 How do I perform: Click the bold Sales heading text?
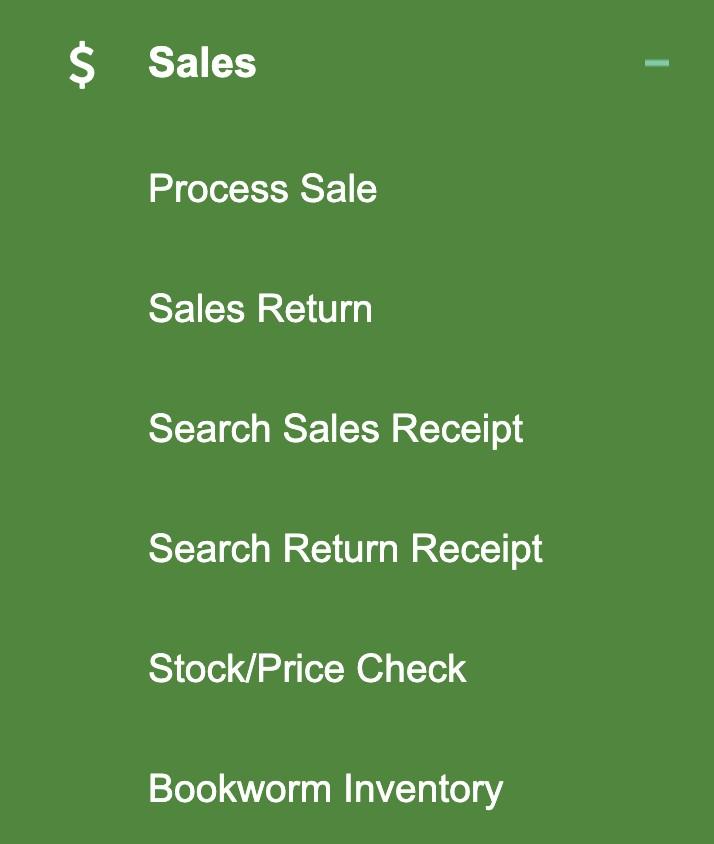pos(202,62)
